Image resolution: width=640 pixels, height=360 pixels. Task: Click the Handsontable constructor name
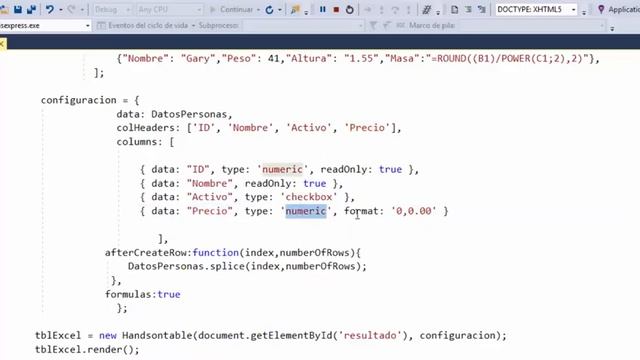pyautogui.click(x=157, y=335)
